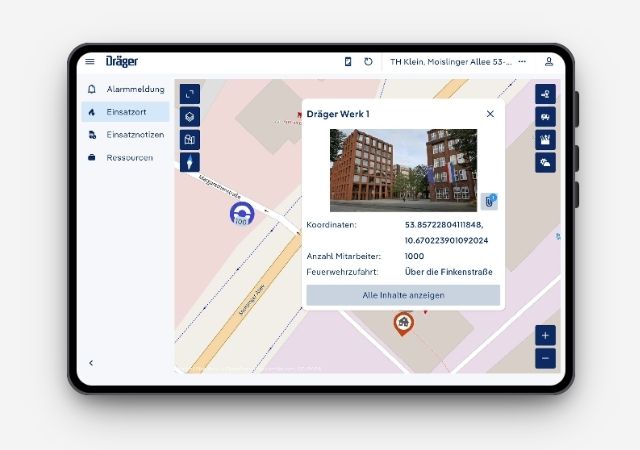The width and height of the screenshot is (640, 450).
Task: Open the Dräger Werk 1 building photo
Action: coord(403,170)
